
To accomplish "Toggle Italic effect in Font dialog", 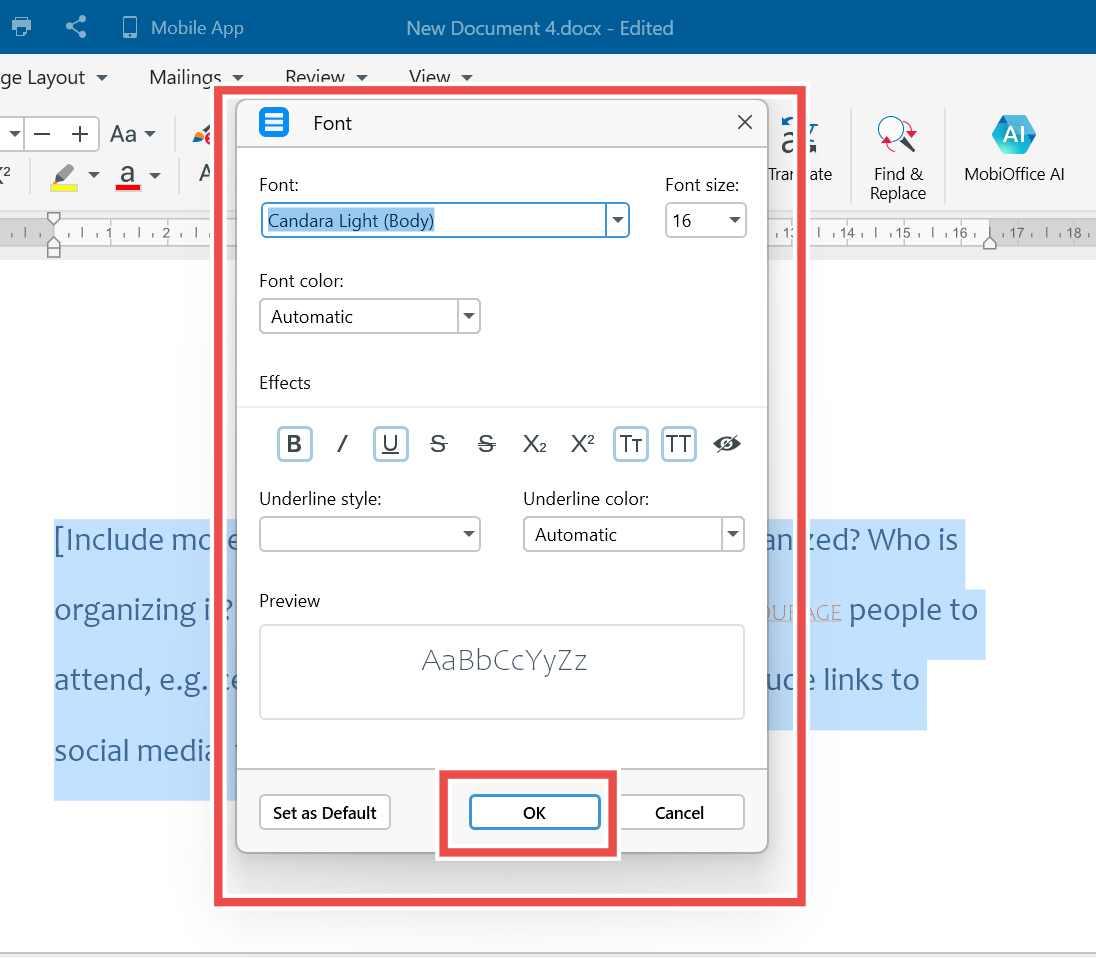I will (342, 444).
